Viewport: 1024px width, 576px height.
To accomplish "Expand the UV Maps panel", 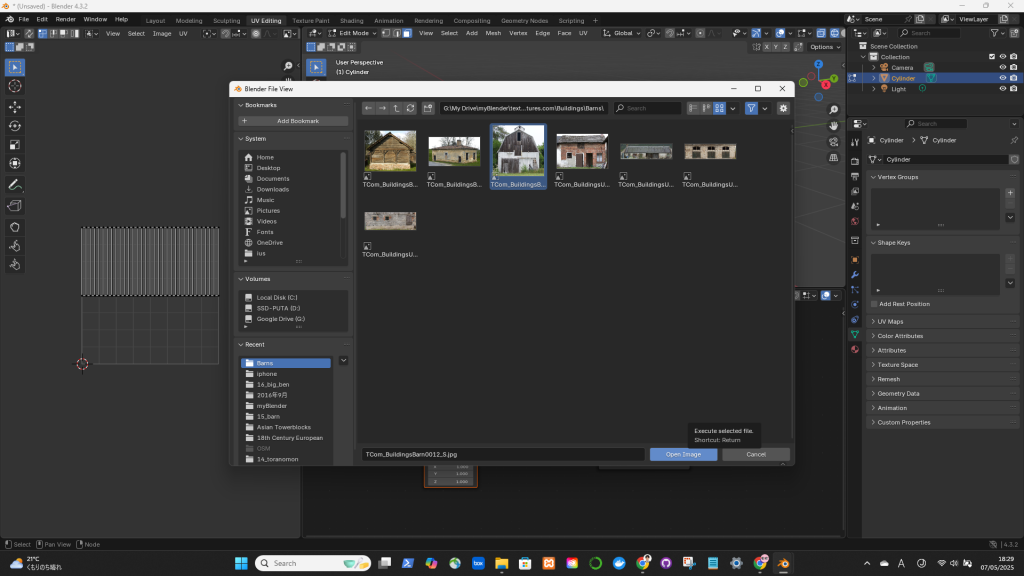I will (890, 322).
